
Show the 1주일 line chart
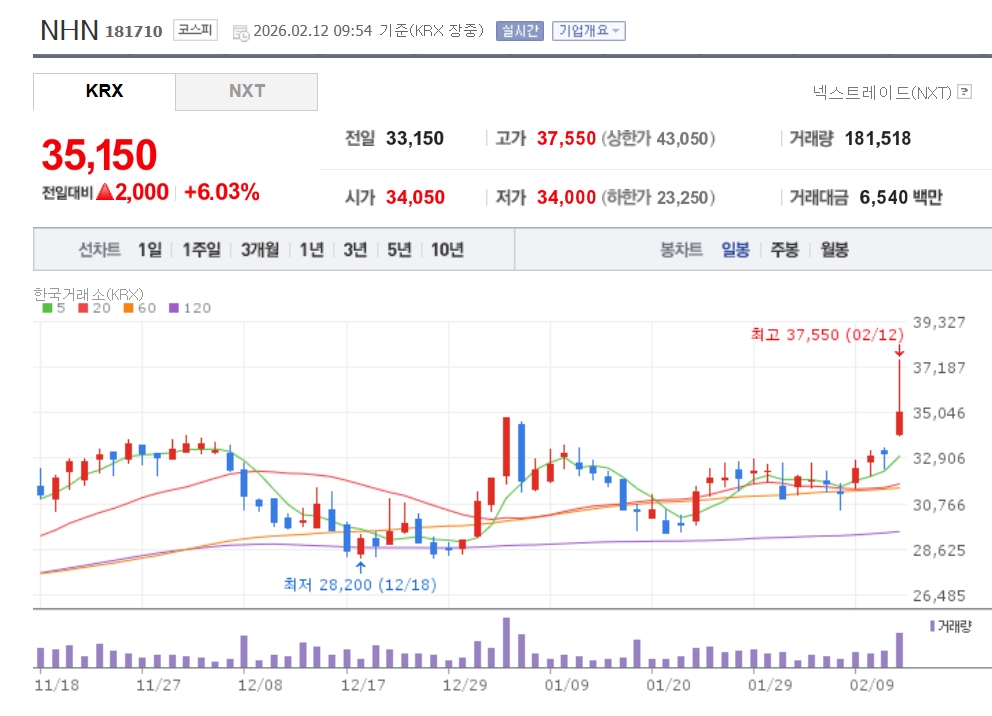point(202,250)
